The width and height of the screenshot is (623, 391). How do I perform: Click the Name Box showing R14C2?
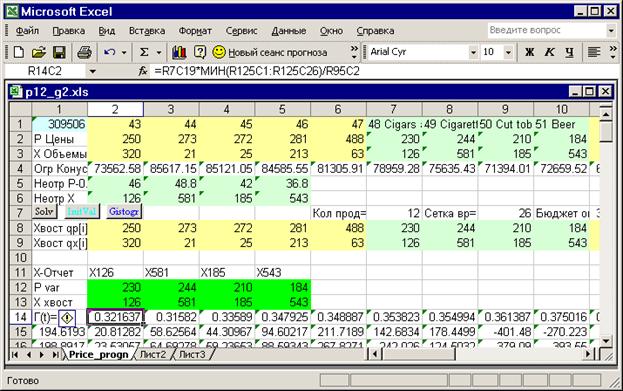coord(44,72)
